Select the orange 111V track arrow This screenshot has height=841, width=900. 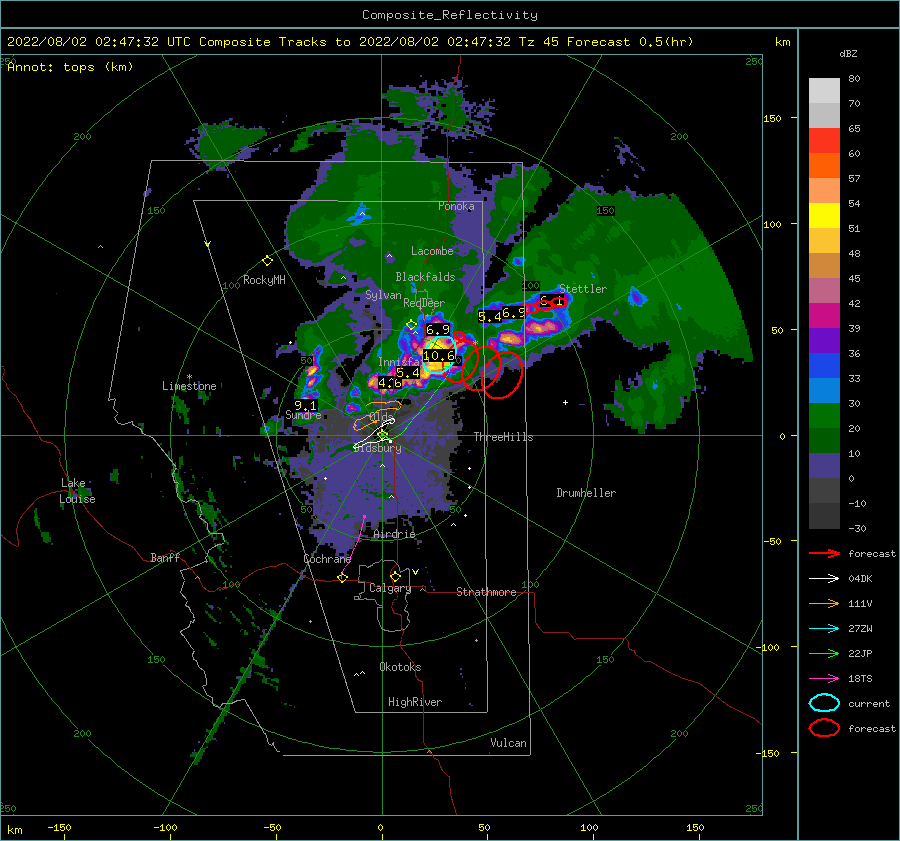(x=824, y=603)
